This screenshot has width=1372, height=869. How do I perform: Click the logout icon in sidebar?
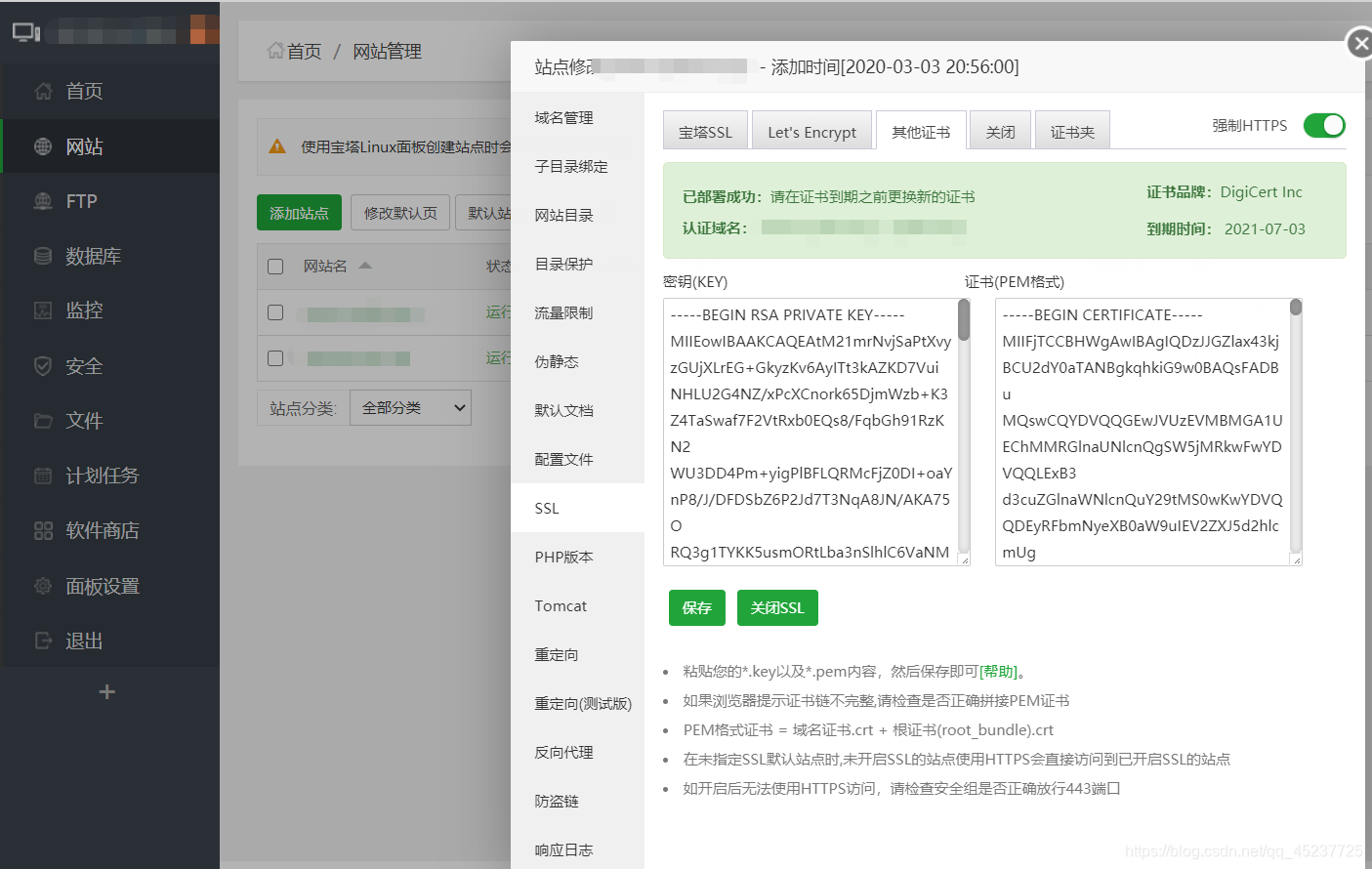(43, 641)
